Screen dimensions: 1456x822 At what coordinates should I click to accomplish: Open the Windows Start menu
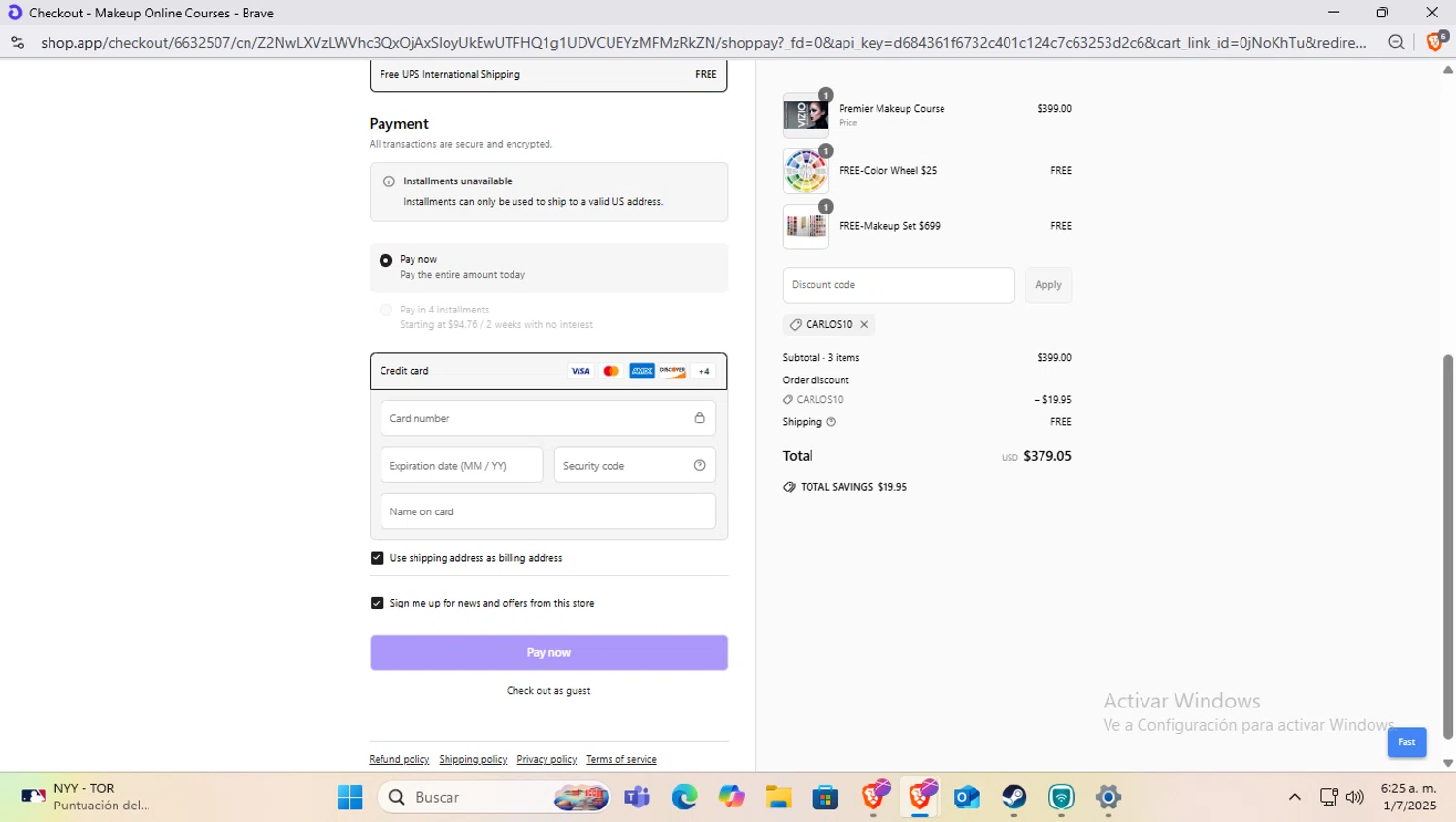[349, 797]
